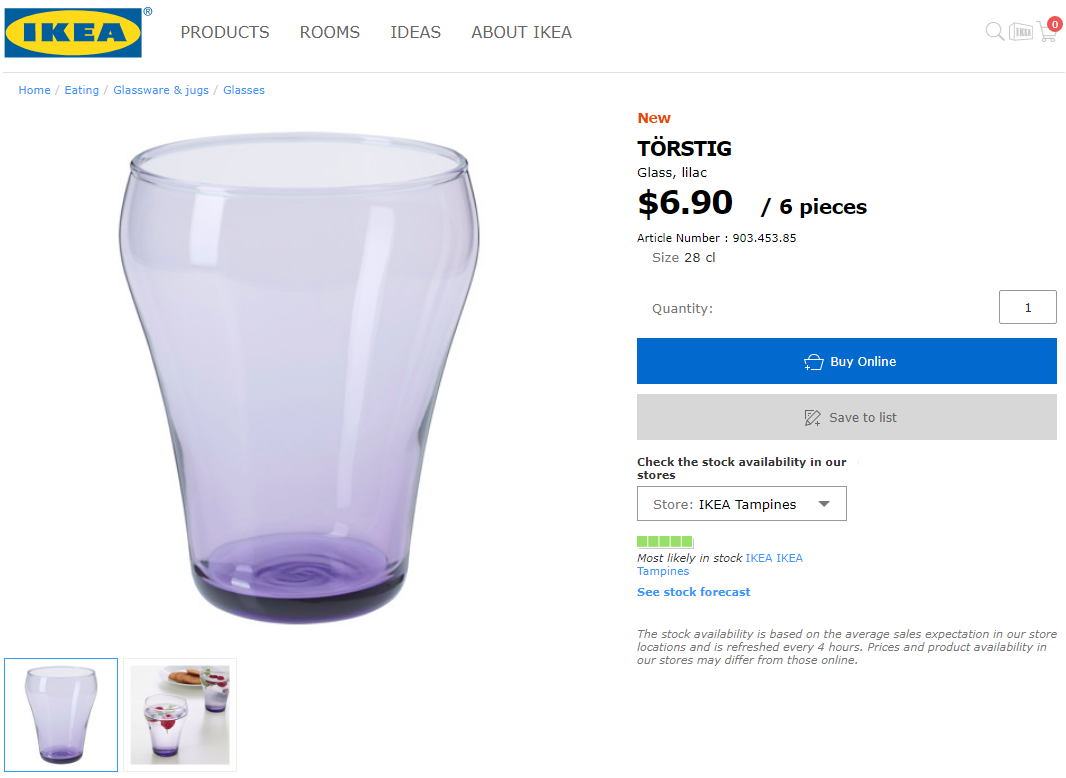The image size is (1066, 778).
Task: Open the shopping cart icon
Action: pos(1047,32)
